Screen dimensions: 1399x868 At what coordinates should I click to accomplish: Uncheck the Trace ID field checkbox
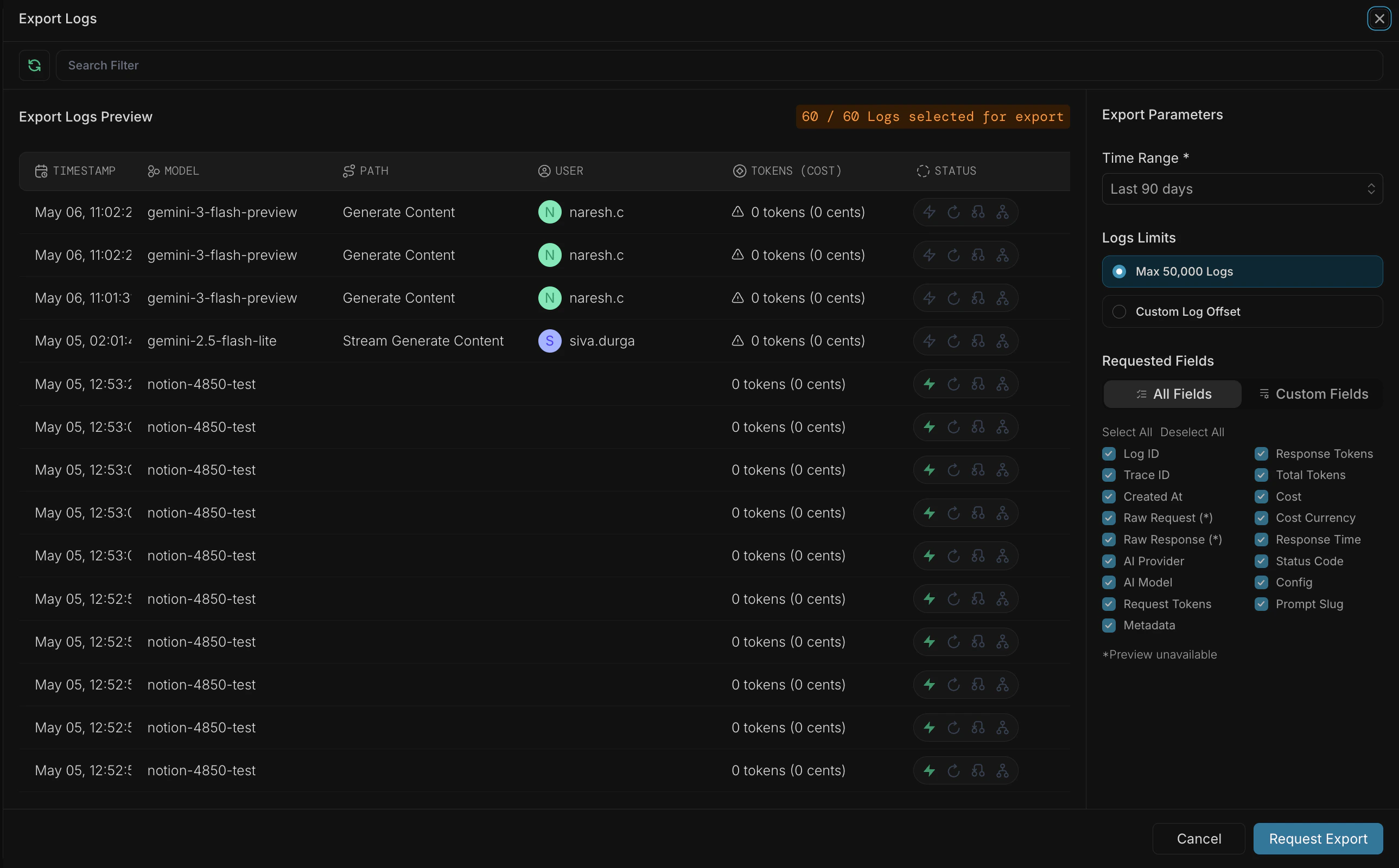pyautogui.click(x=1109, y=475)
